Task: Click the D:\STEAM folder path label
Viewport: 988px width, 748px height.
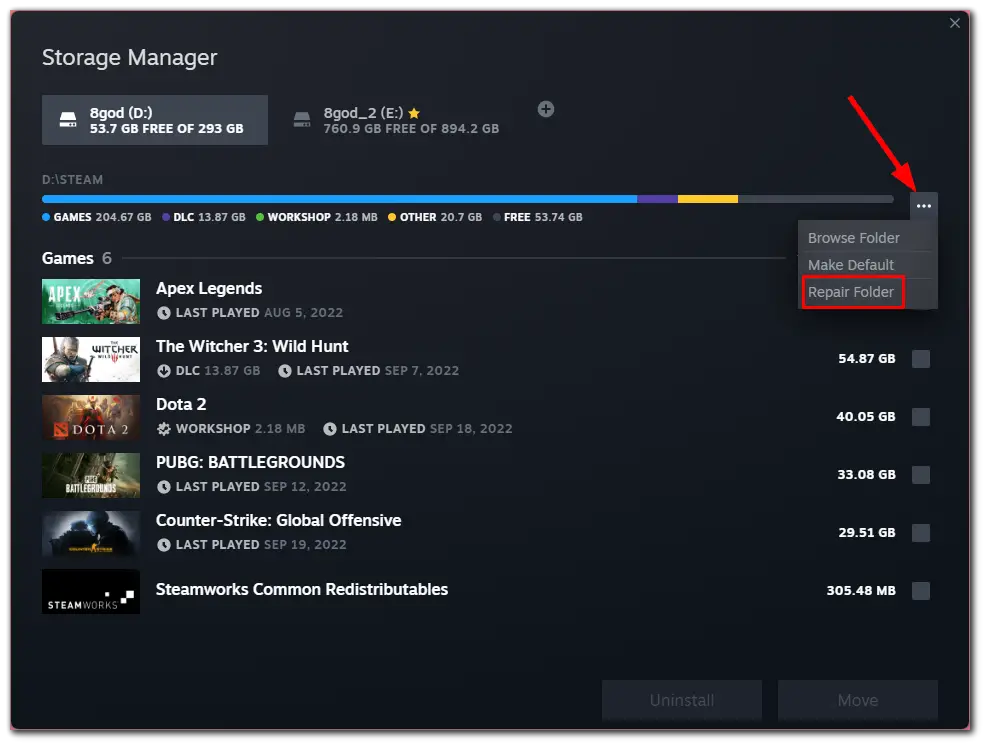Action: click(72, 180)
